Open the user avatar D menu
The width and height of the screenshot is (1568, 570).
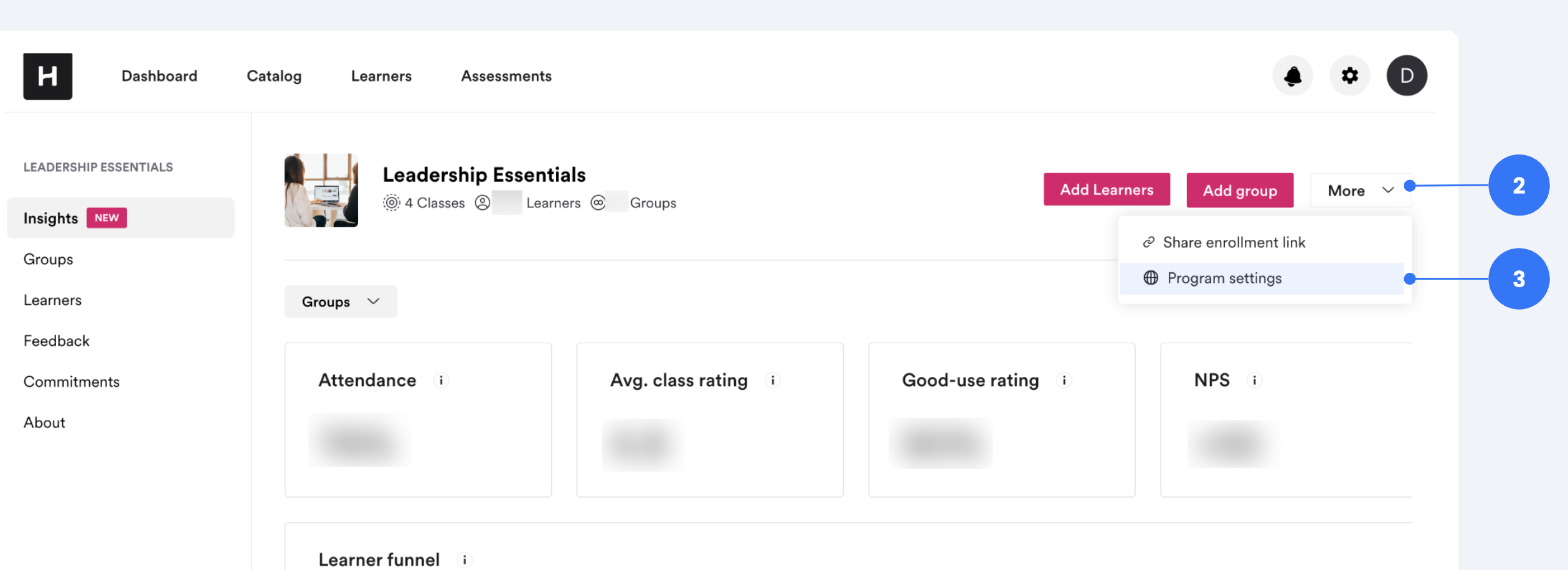click(x=1407, y=76)
